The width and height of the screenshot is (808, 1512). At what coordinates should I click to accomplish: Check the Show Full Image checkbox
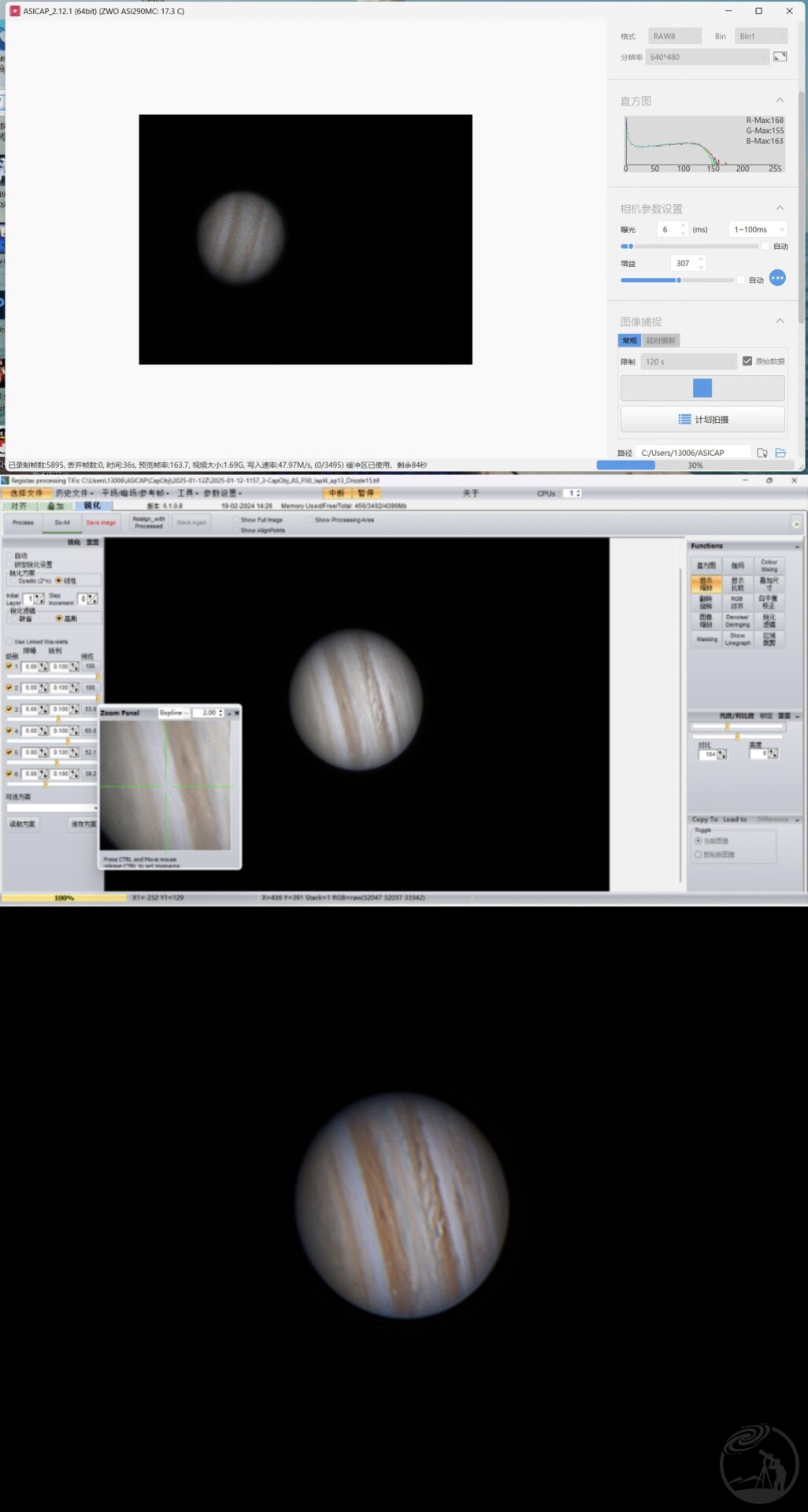(x=235, y=520)
